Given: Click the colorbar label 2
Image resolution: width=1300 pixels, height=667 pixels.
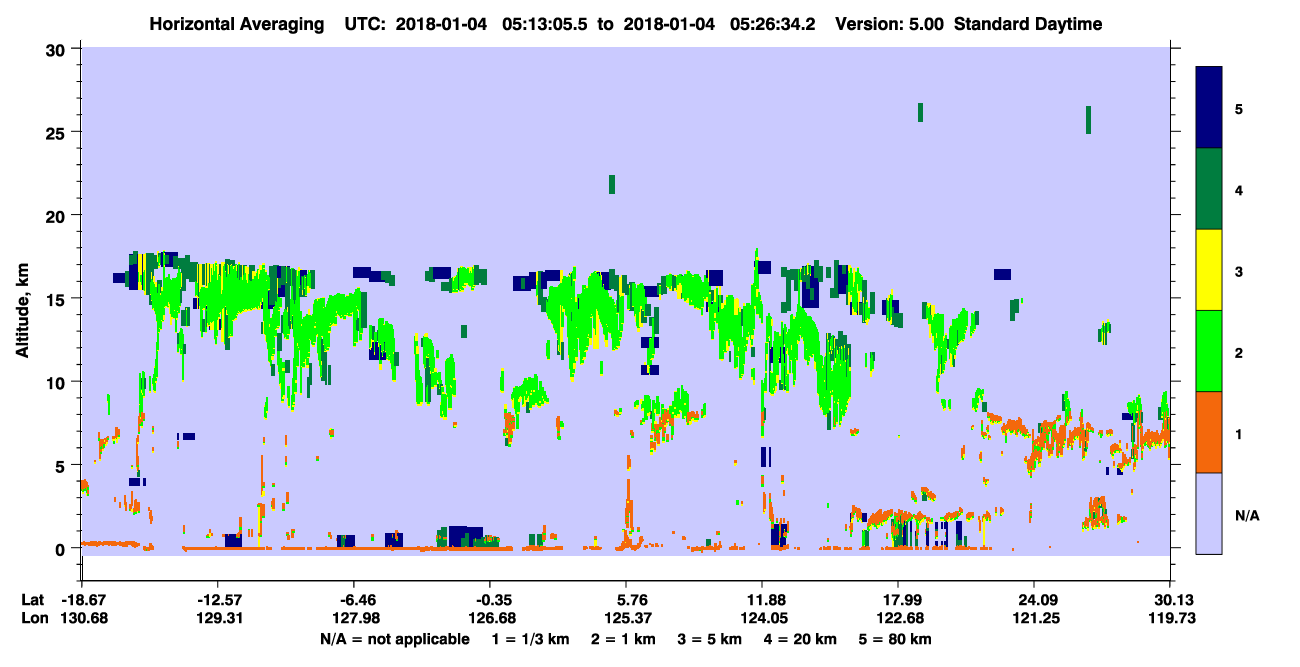Looking at the screenshot, I should click(x=1239, y=353).
